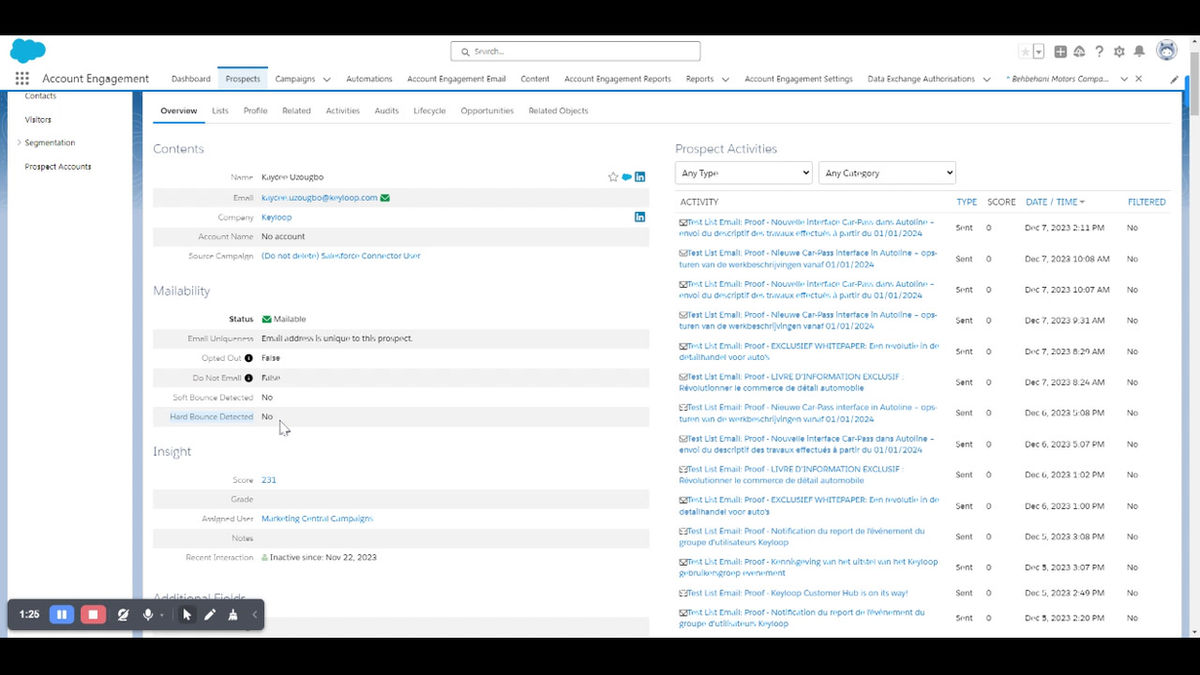Open the user profile avatar
The image size is (1200, 675).
point(1166,50)
